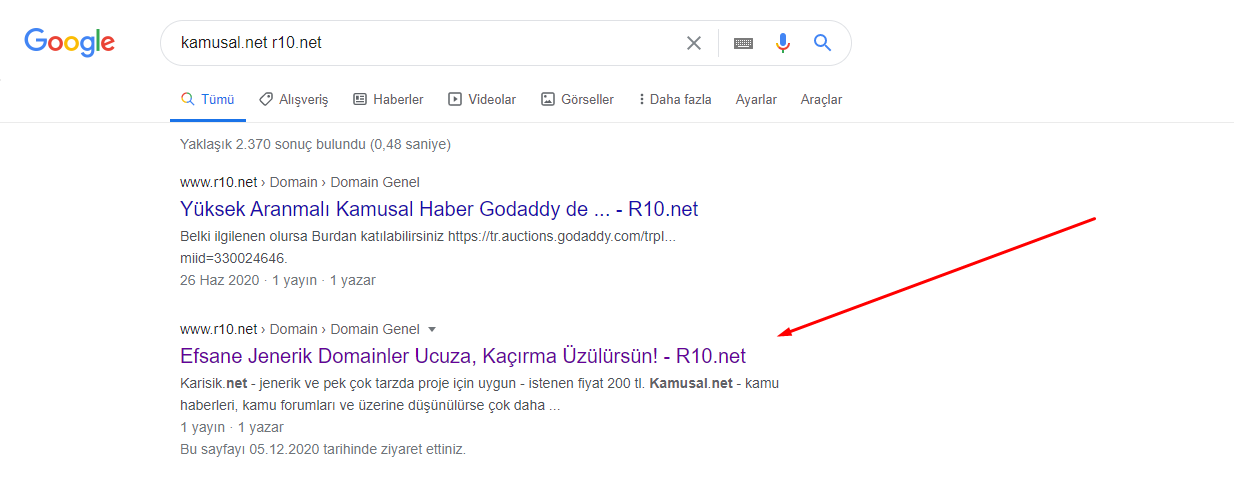The image size is (1234, 483).
Task: Open the Görseller tab
Action: pyautogui.click(x=577, y=99)
